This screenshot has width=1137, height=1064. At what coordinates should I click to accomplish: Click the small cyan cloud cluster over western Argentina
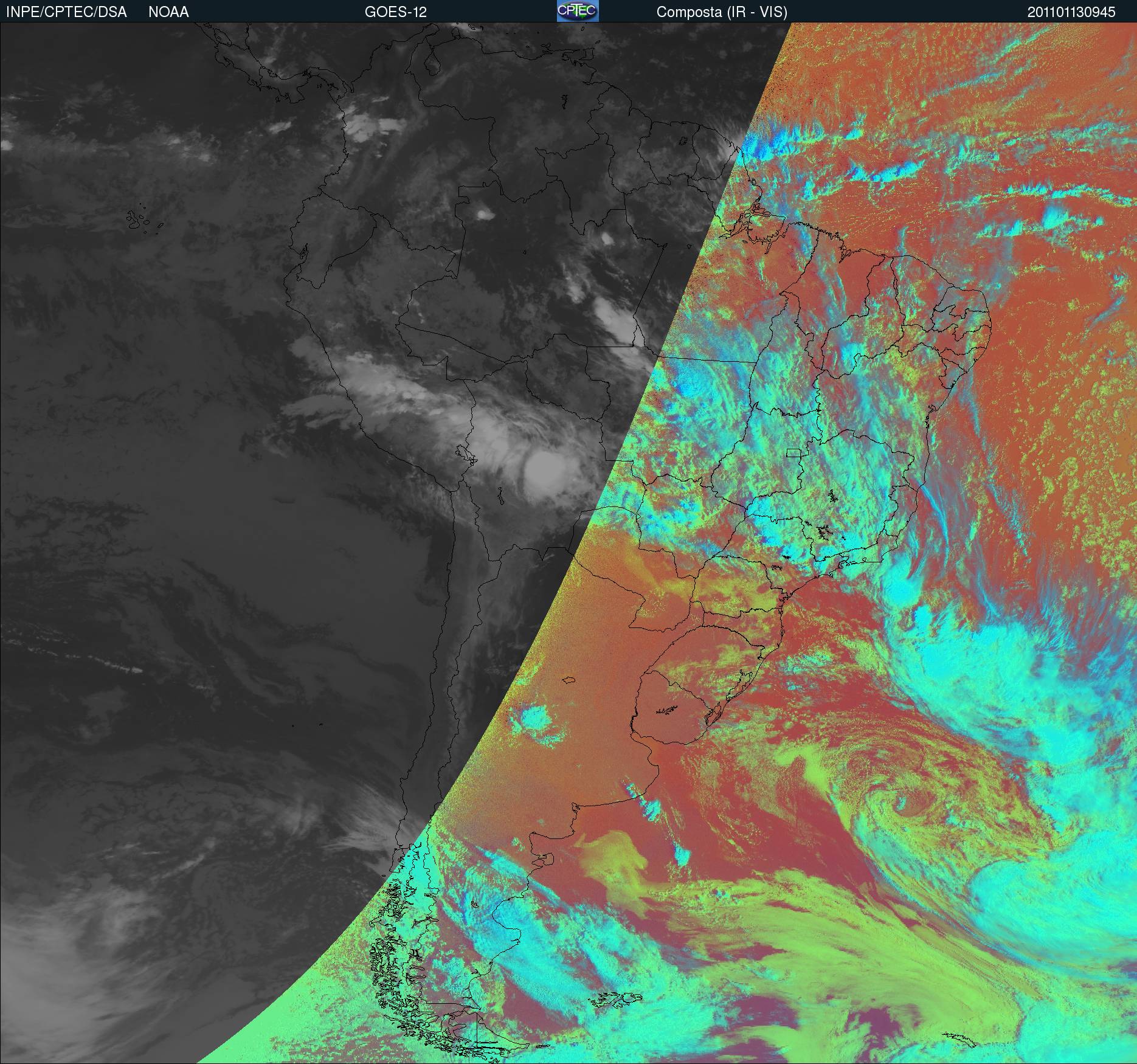coord(532,720)
